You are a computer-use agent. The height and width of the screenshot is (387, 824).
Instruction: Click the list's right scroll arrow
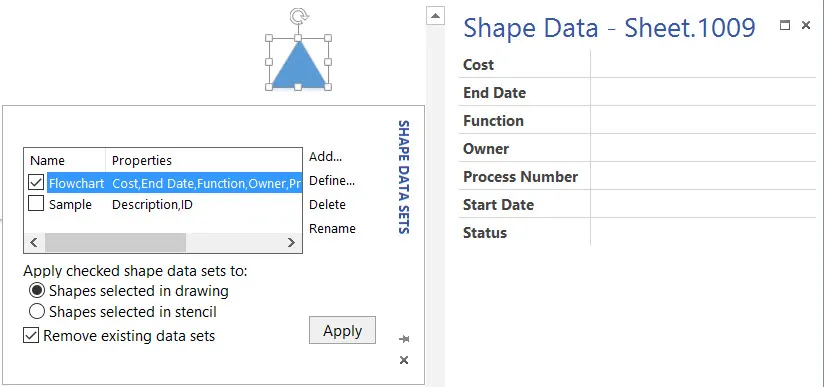click(x=291, y=242)
